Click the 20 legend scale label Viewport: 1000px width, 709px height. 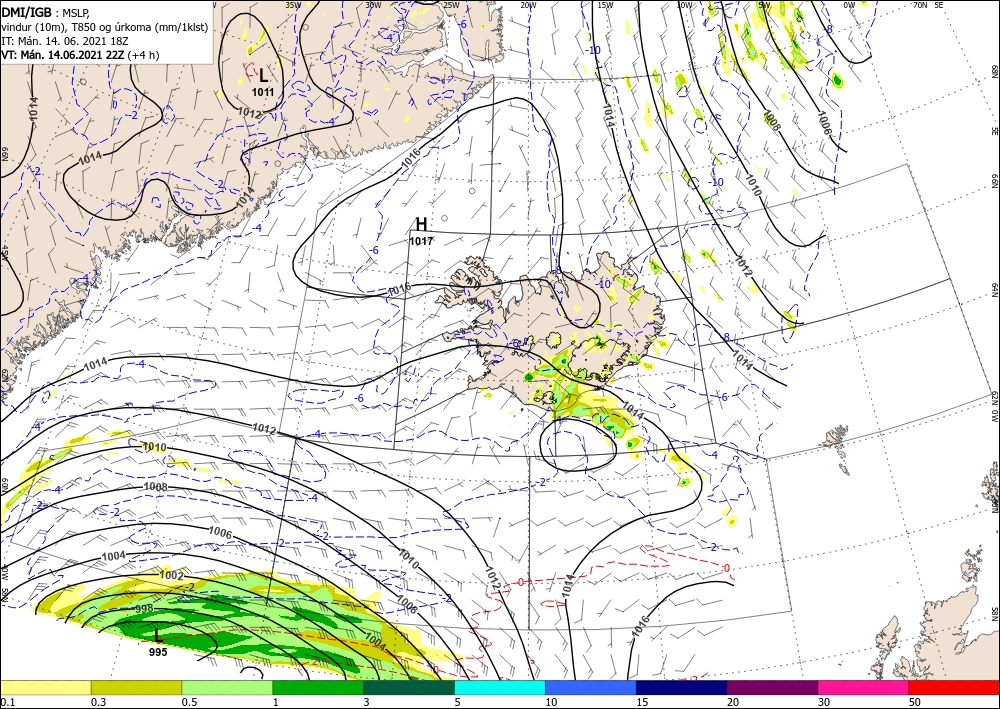733,702
